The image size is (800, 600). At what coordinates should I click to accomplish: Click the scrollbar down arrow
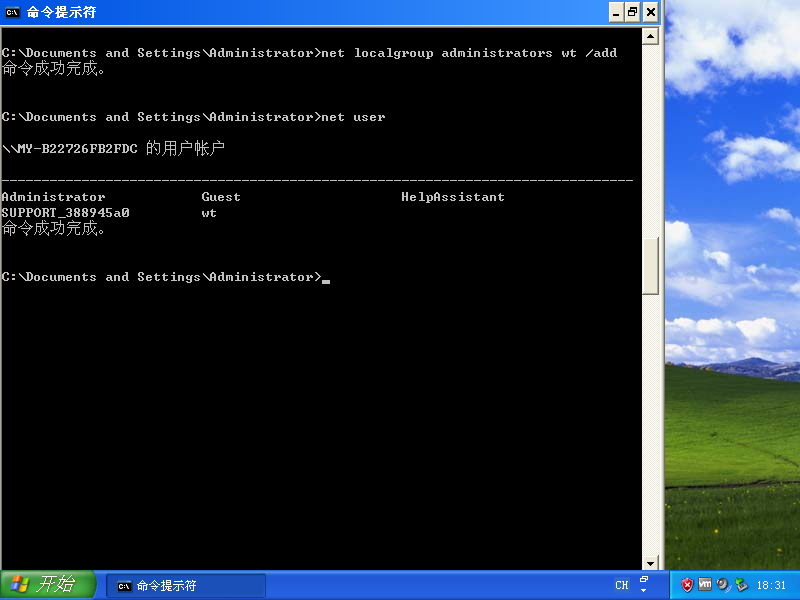point(650,563)
